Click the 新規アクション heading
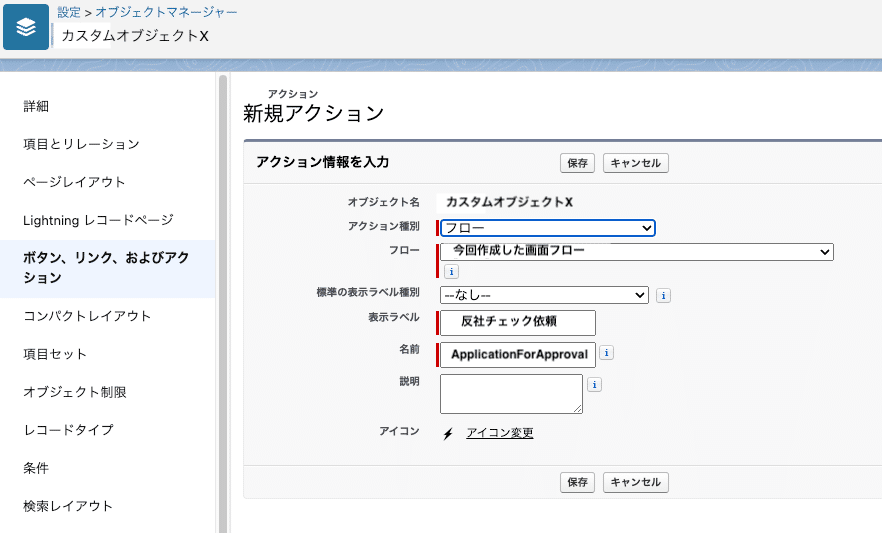This screenshot has width=882, height=533. pyautogui.click(x=313, y=114)
